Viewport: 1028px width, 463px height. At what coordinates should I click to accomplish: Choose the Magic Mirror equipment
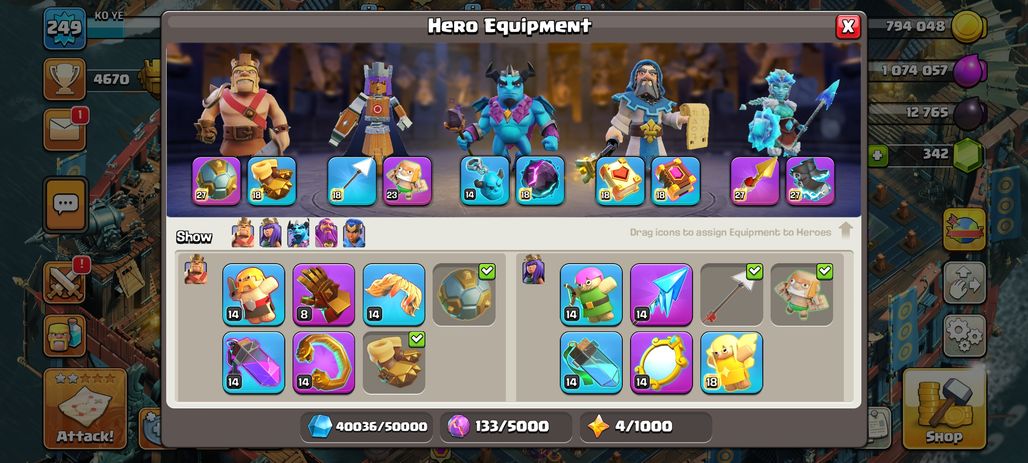click(661, 362)
